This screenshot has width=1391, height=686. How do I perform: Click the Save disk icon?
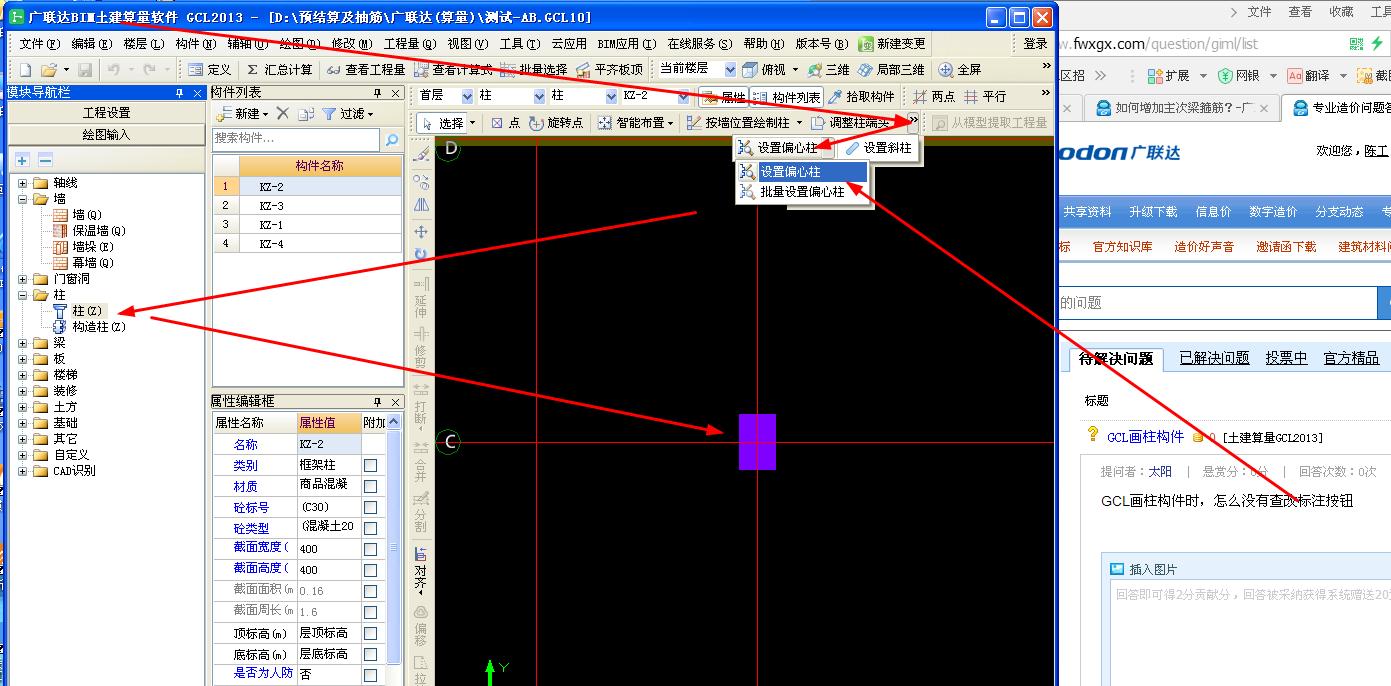tap(85, 70)
